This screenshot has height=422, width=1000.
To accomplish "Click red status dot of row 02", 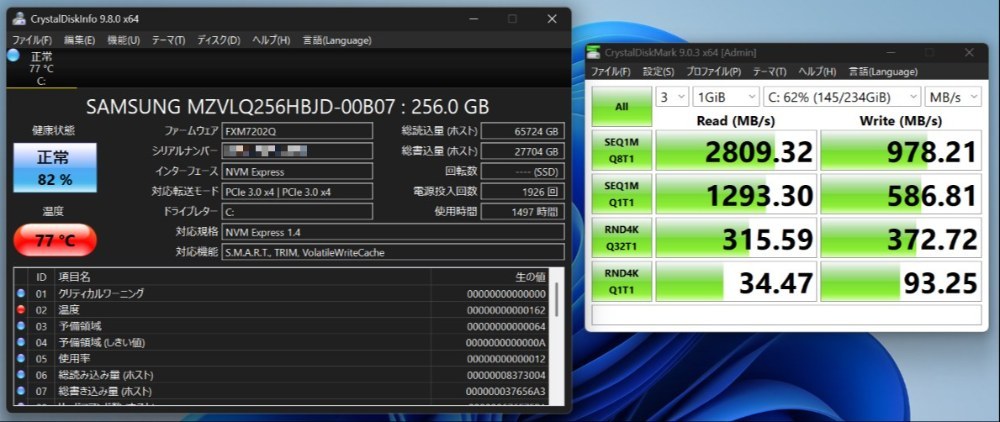I will pos(21,310).
